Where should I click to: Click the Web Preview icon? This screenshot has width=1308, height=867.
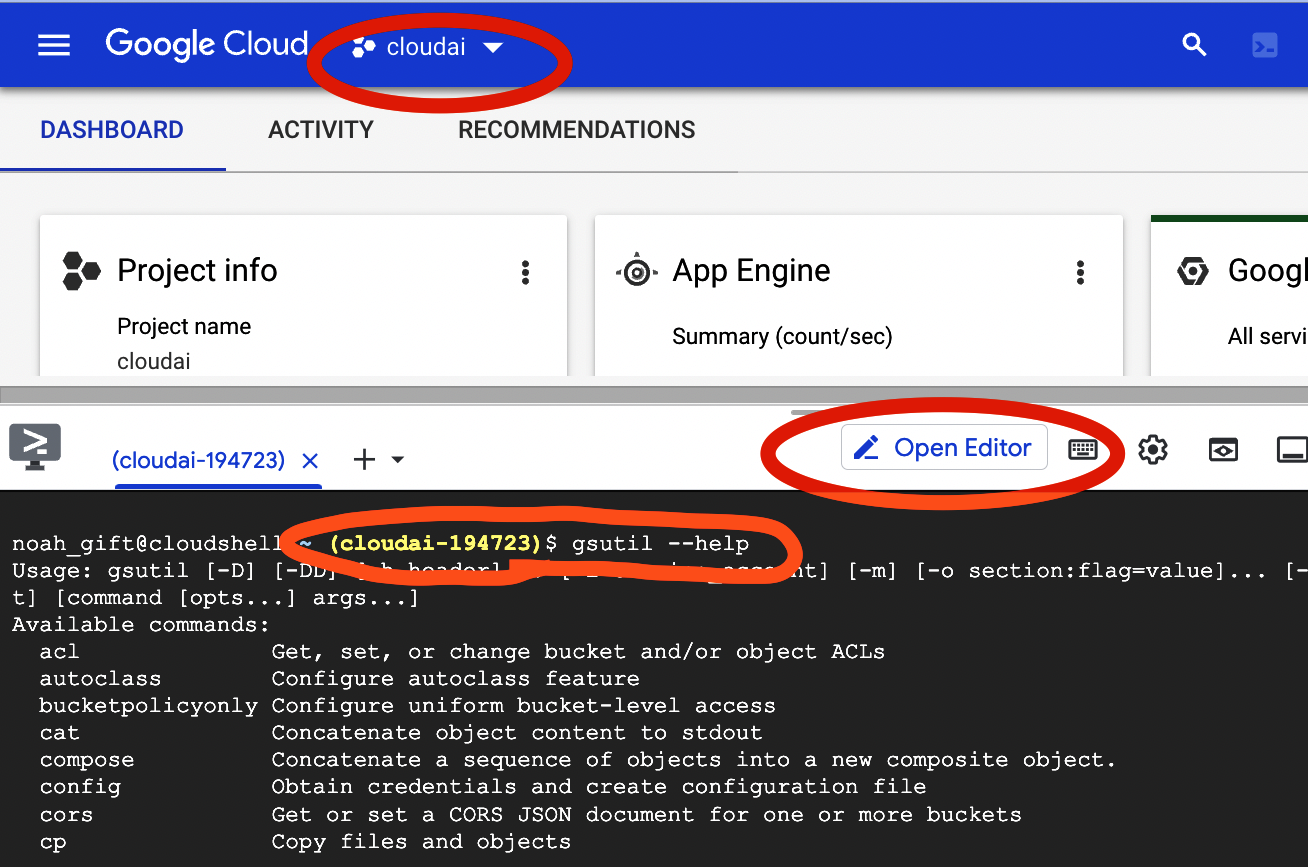click(1223, 449)
